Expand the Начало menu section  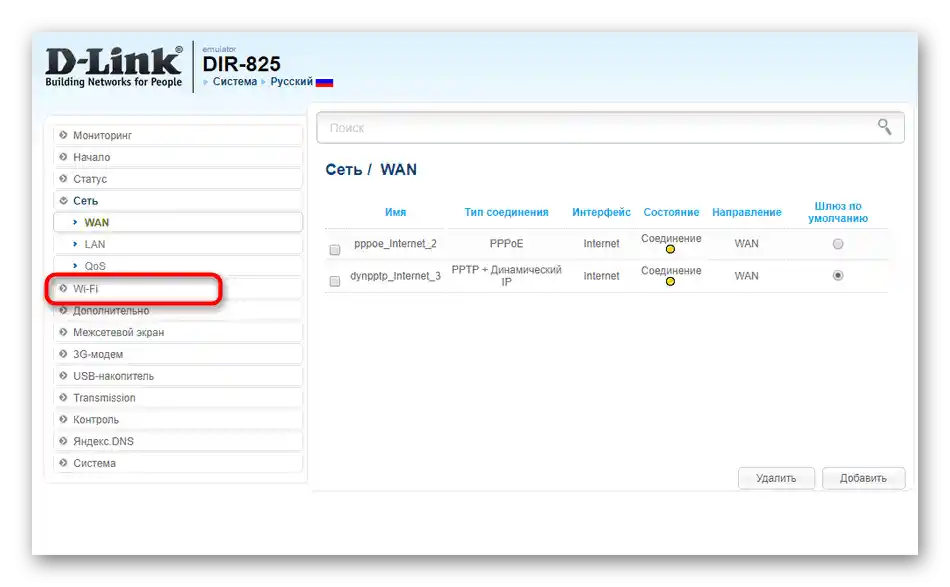178,157
